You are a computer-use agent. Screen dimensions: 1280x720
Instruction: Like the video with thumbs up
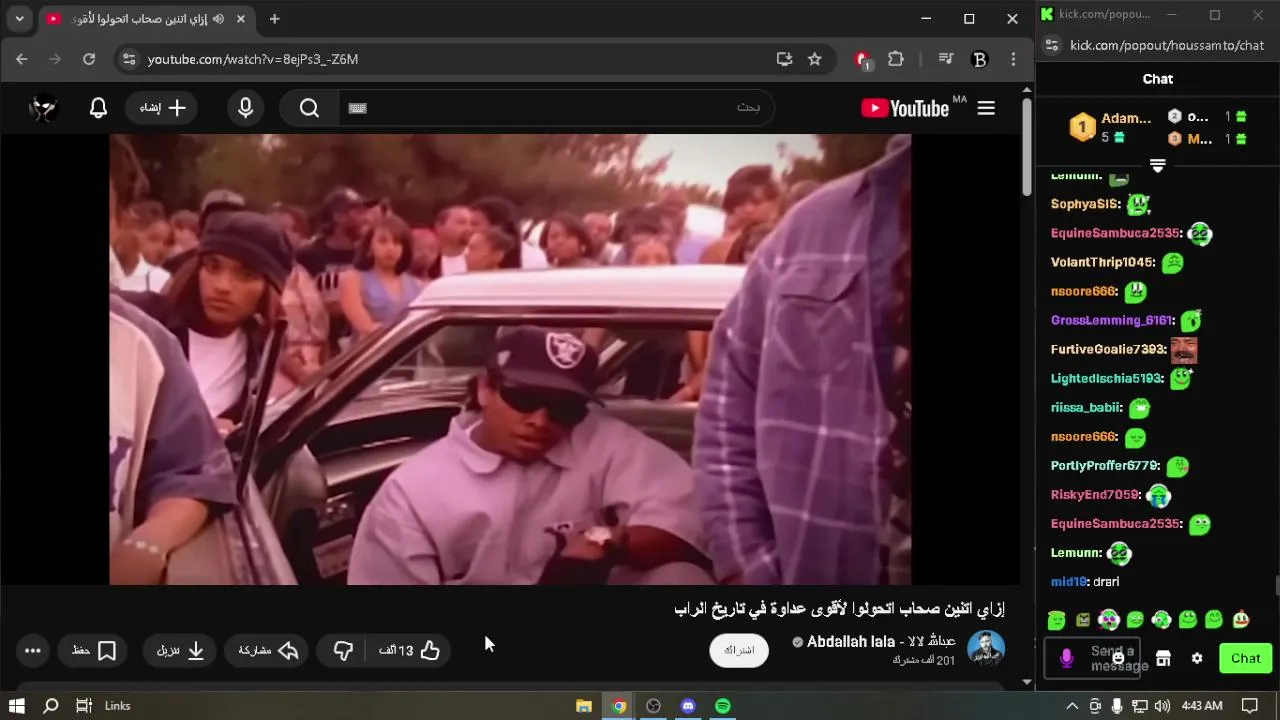(410, 651)
